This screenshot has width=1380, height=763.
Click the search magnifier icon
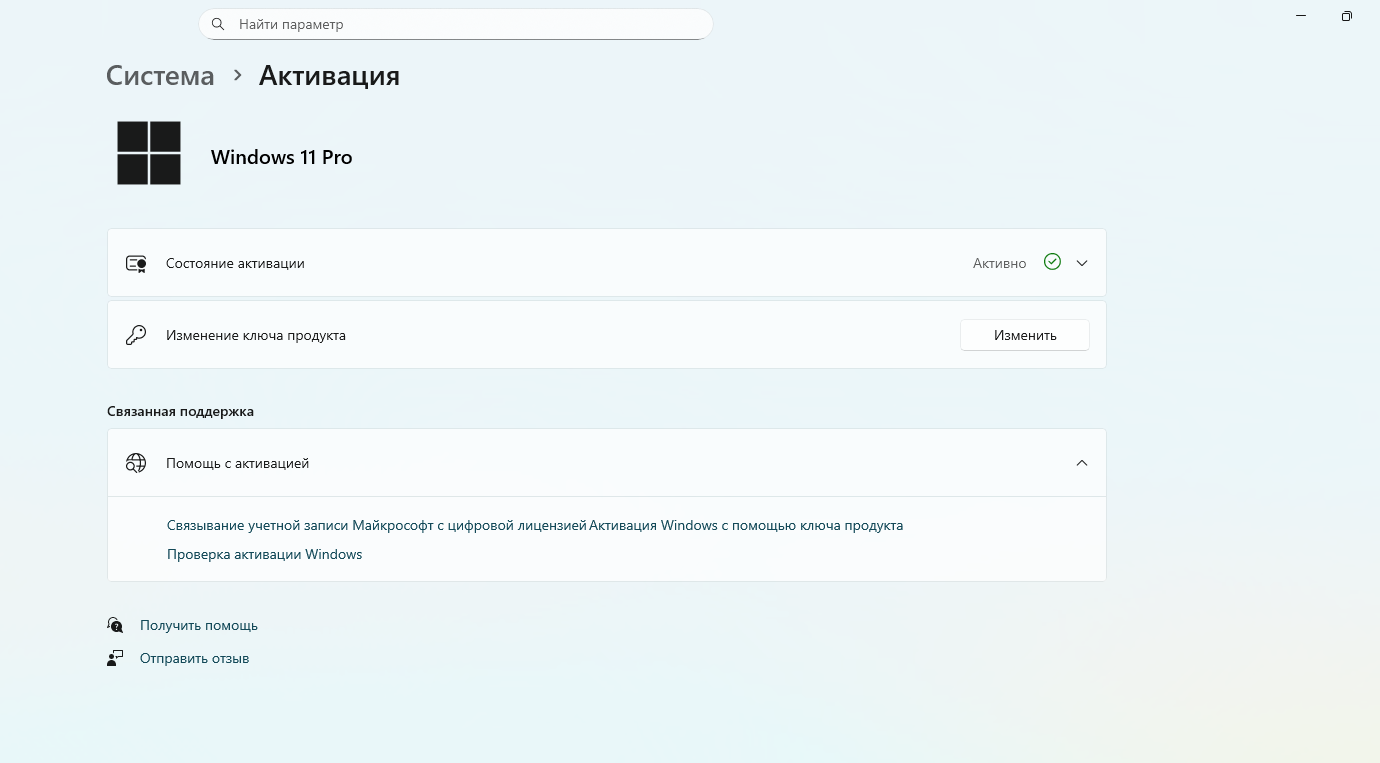(218, 24)
